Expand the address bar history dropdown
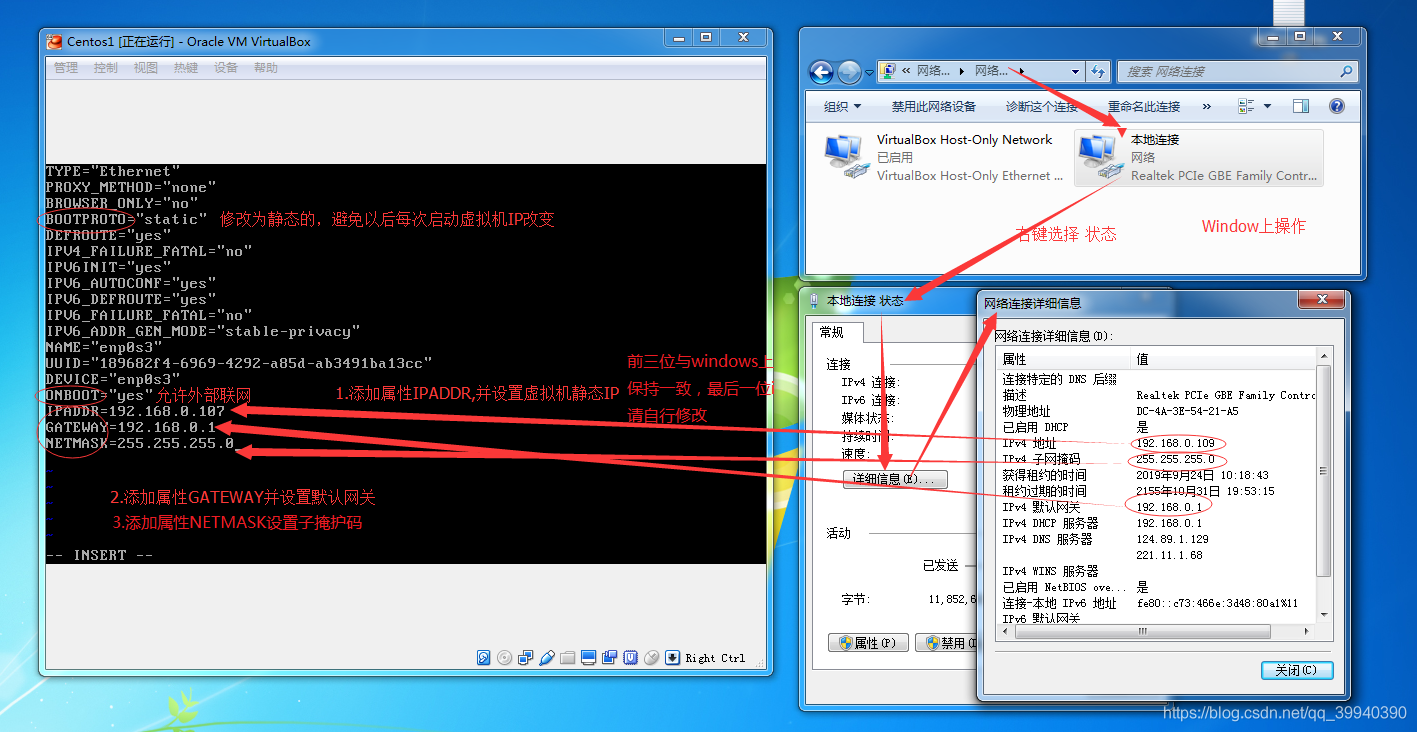1417x732 pixels. pyautogui.click(x=1075, y=72)
